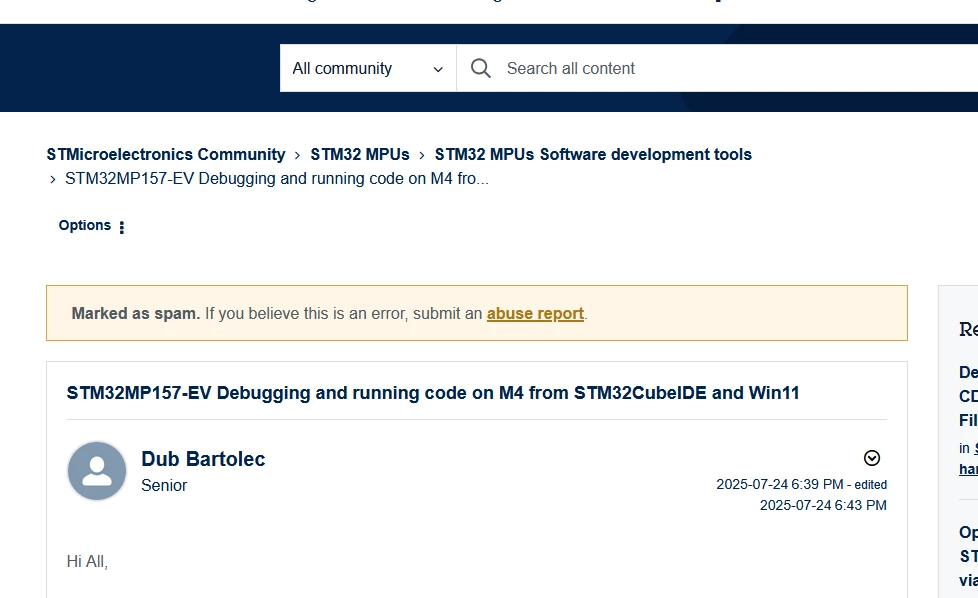Viewport: 978px width, 598px height.
Task: Click the edited 2025-07-24 6:43 PM date
Action: 823,505
